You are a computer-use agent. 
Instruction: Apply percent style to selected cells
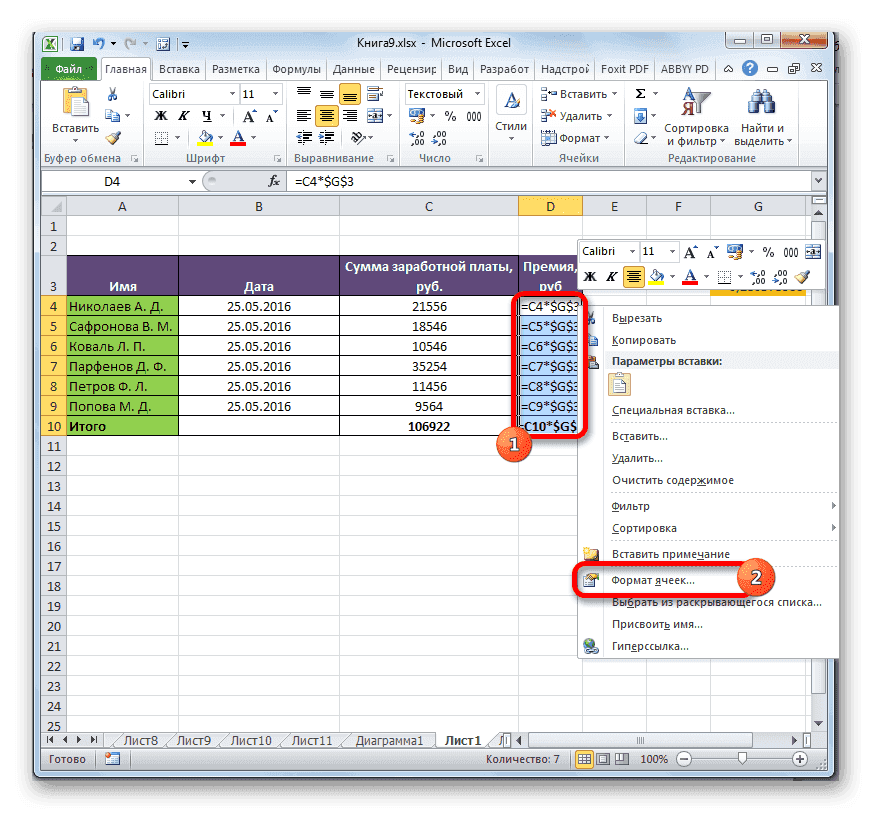pyautogui.click(x=449, y=116)
